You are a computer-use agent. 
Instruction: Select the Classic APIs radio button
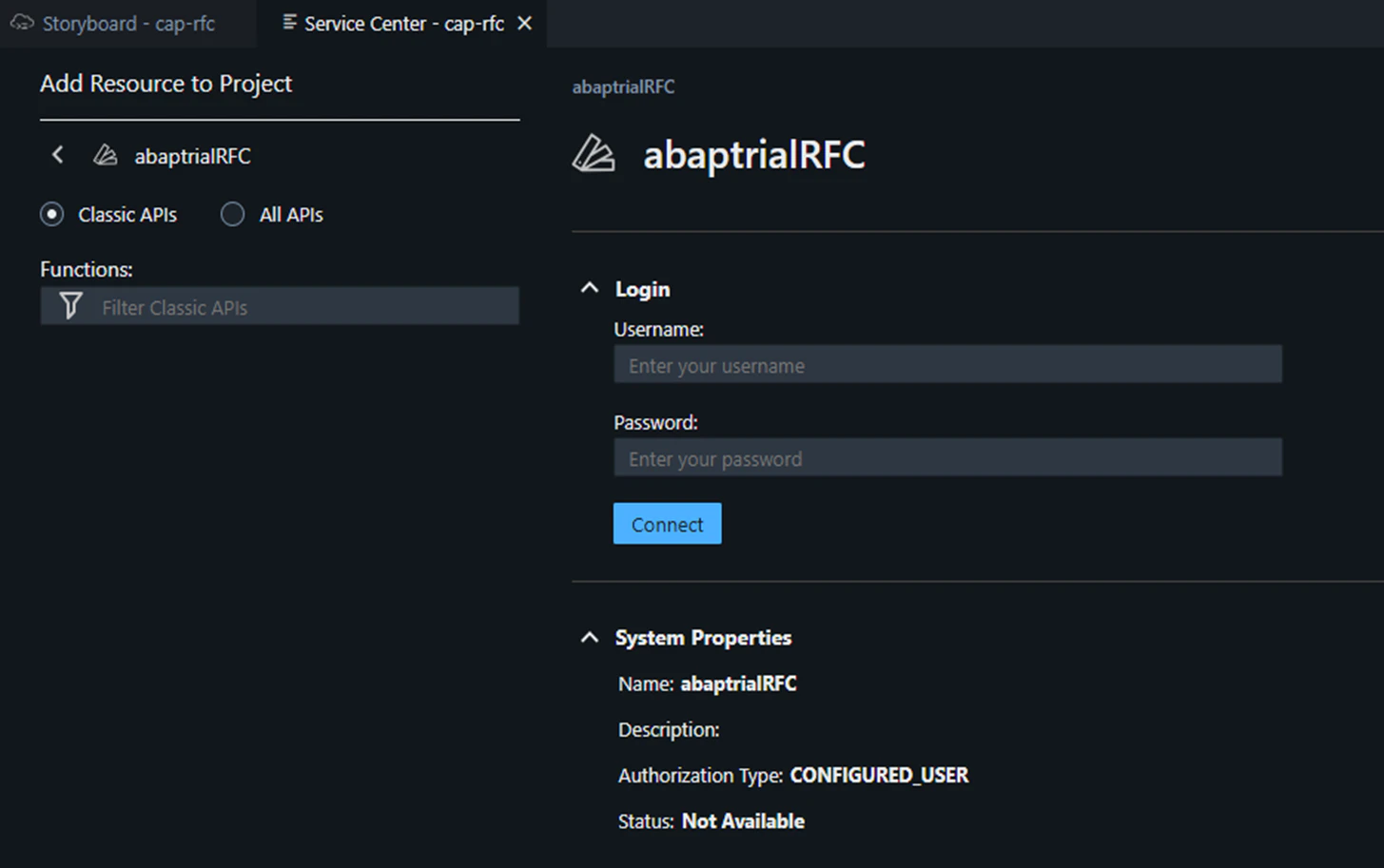point(52,215)
